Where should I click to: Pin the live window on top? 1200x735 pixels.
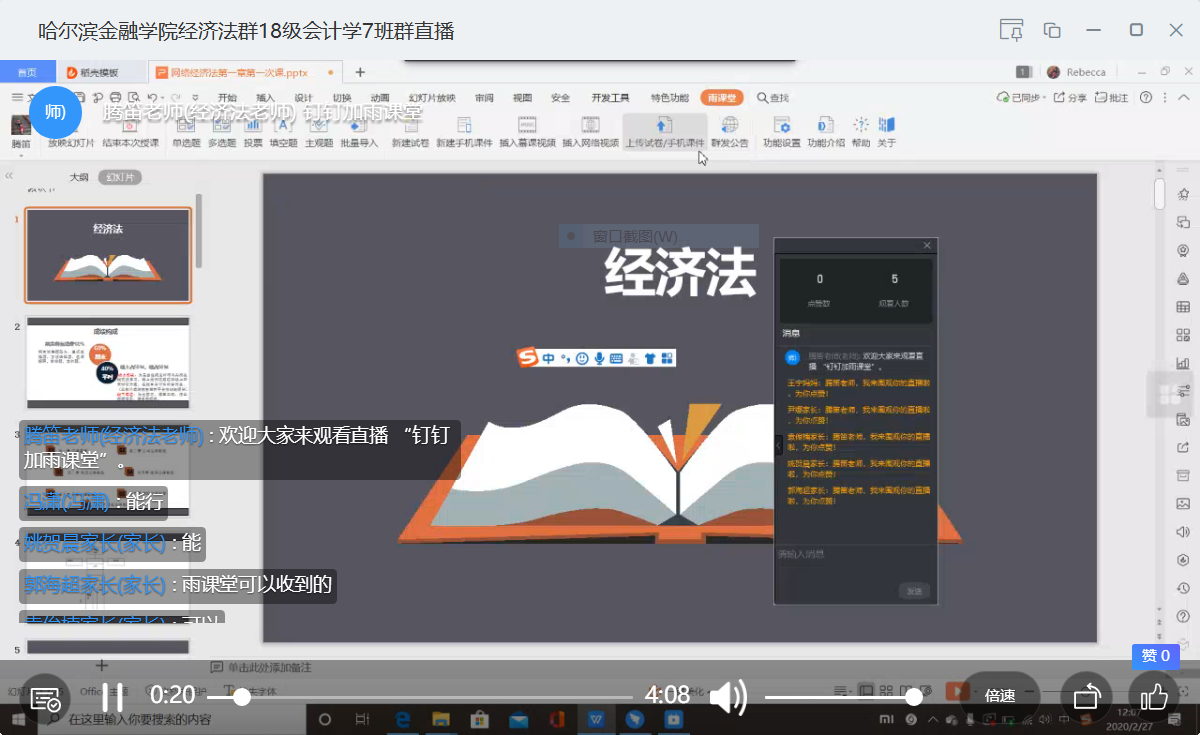pyautogui.click(x=1011, y=30)
